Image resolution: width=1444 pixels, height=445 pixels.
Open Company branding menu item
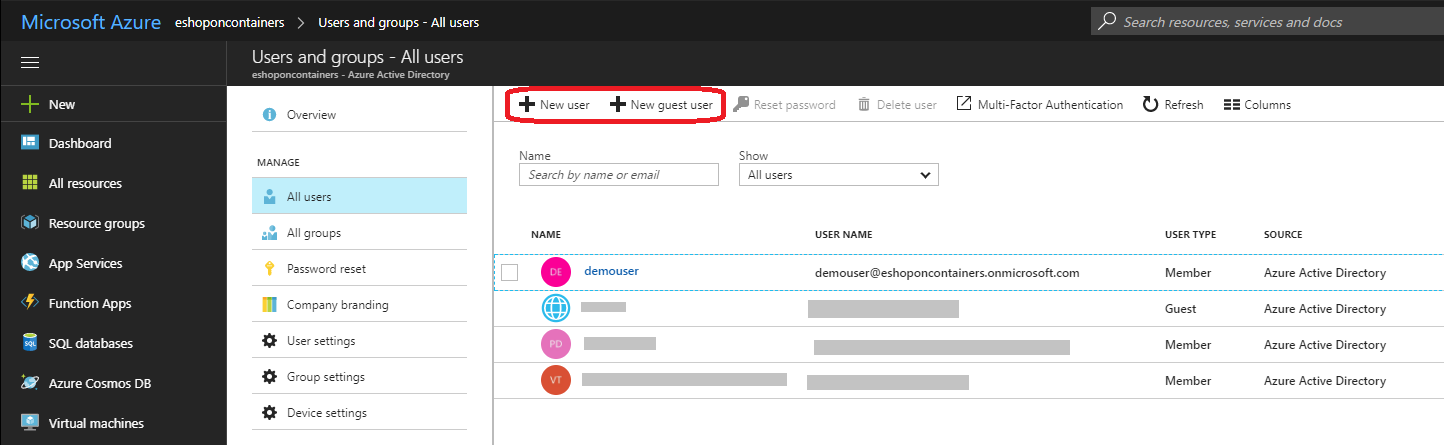359,305
